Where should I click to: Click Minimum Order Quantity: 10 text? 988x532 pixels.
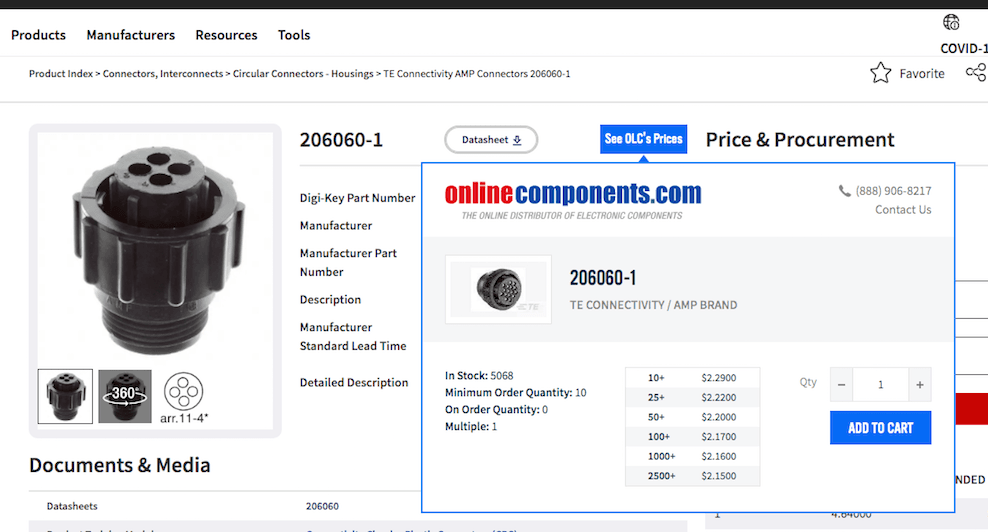coord(515,393)
